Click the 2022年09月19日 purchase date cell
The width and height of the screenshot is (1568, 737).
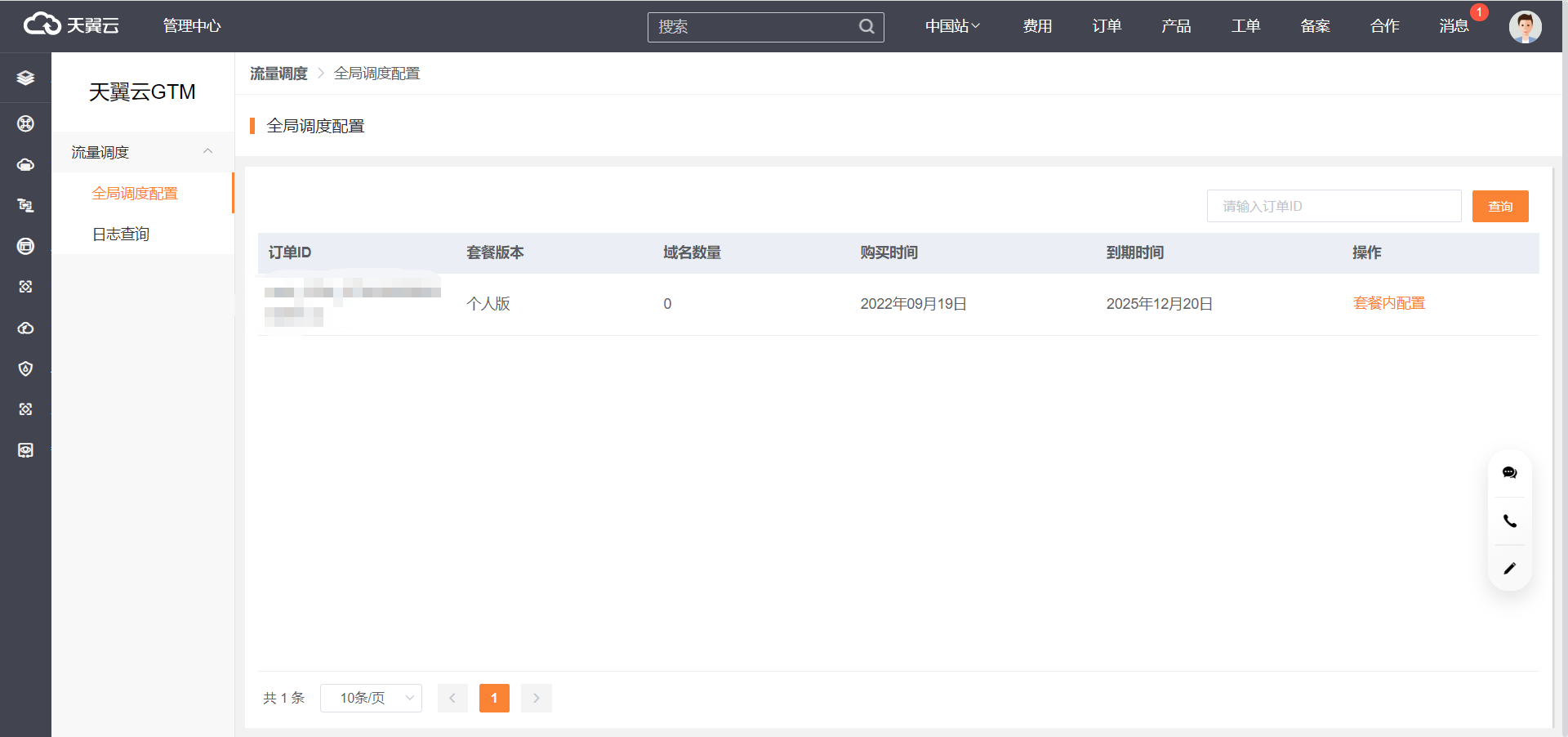pyautogui.click(x=913, y=304)
